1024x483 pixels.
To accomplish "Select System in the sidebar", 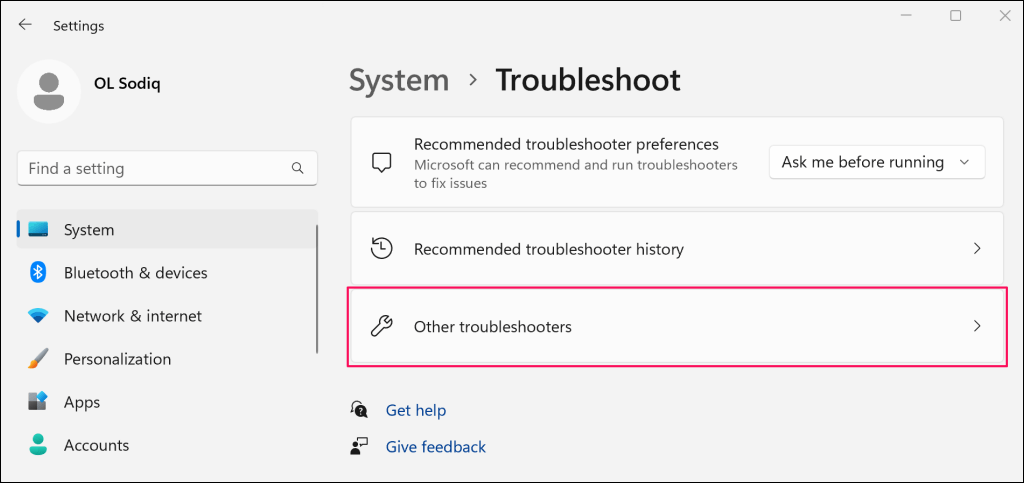I will point(89,230).
